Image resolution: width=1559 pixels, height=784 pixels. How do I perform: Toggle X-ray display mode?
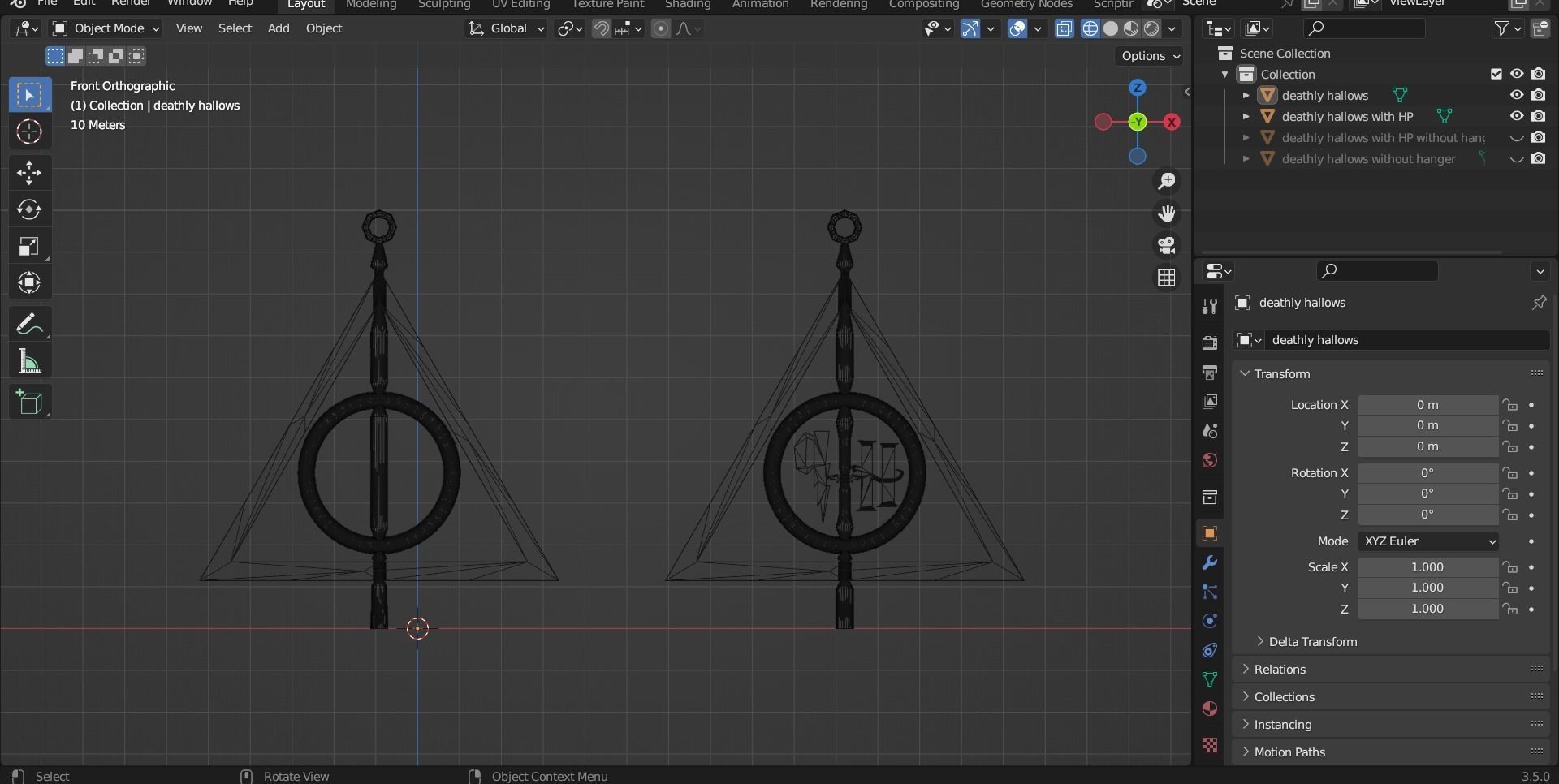click(x=1065, y=28)
